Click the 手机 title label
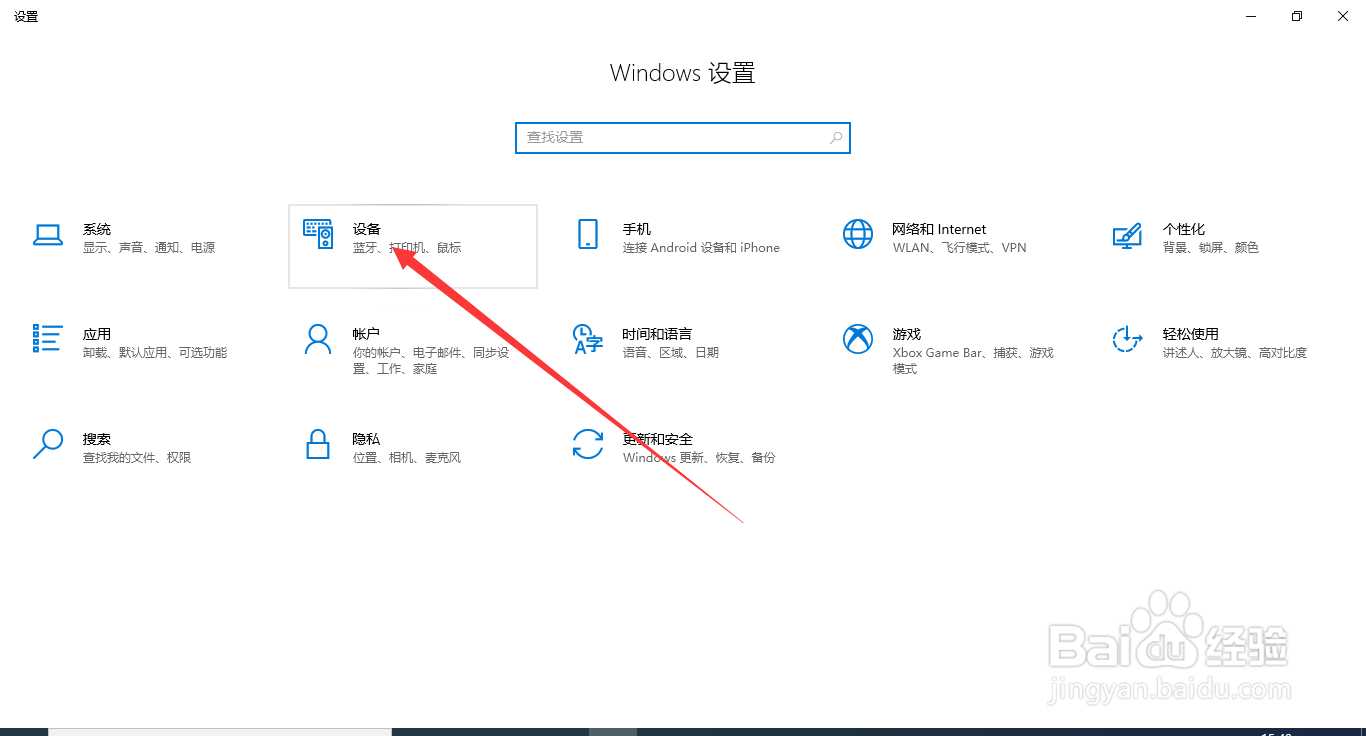 coord(637,229)
